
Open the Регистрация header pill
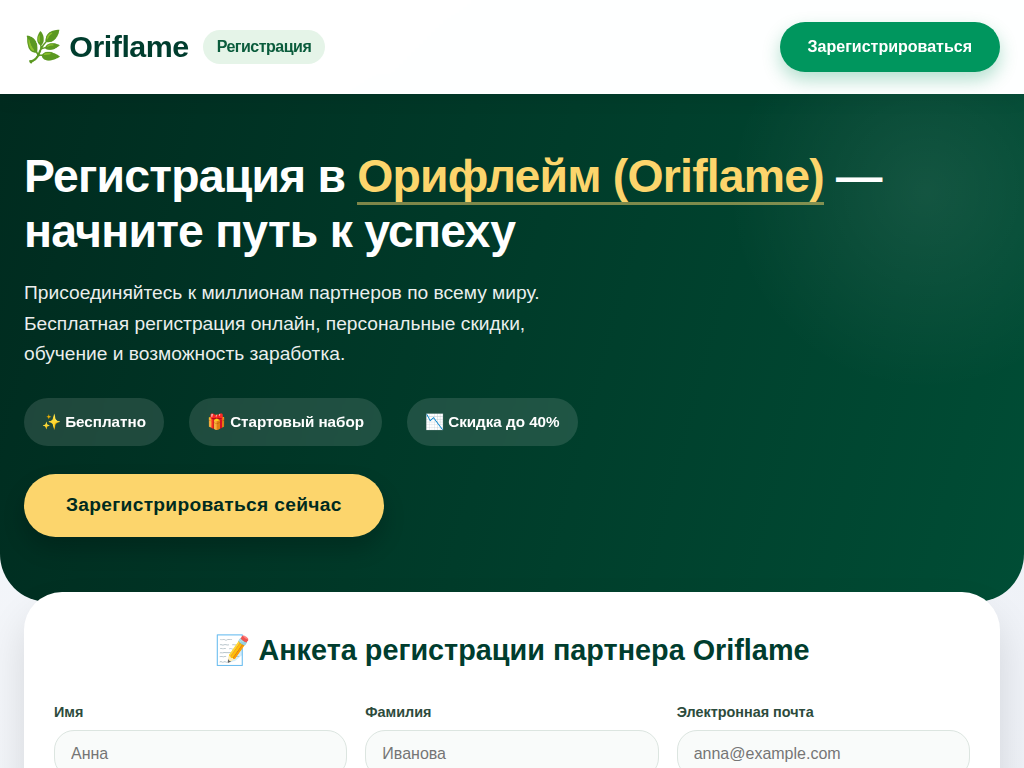264,47
